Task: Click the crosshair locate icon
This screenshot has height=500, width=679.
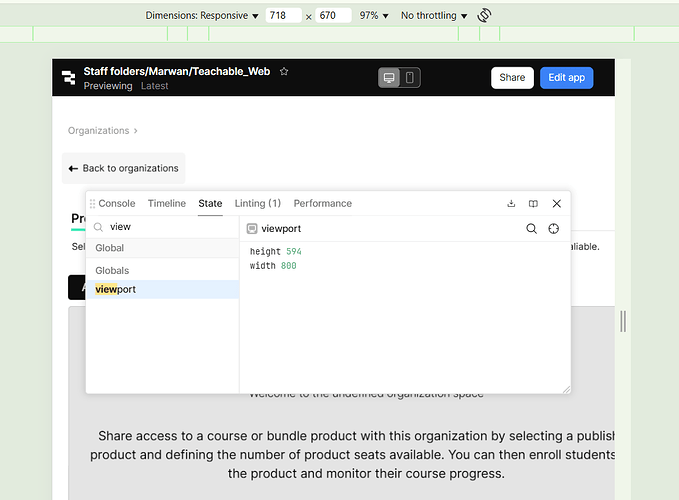Action: pos(554,228)
